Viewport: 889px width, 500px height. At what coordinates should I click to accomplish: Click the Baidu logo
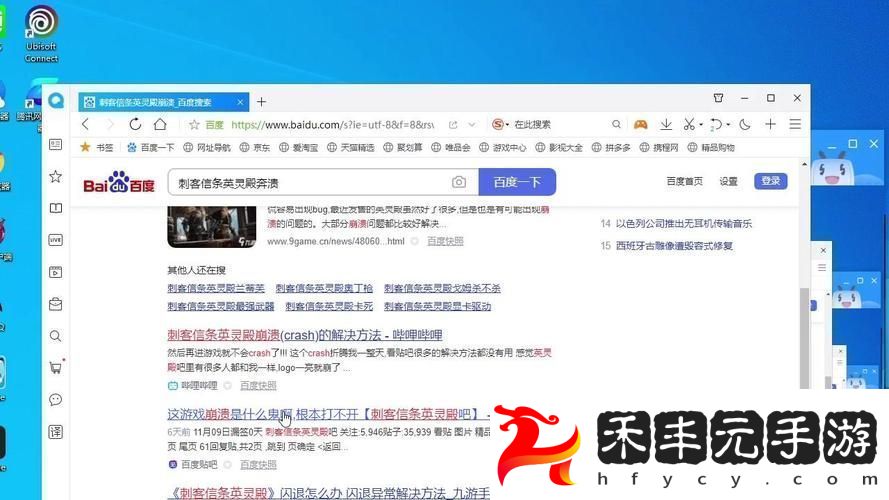coord(118,182)
